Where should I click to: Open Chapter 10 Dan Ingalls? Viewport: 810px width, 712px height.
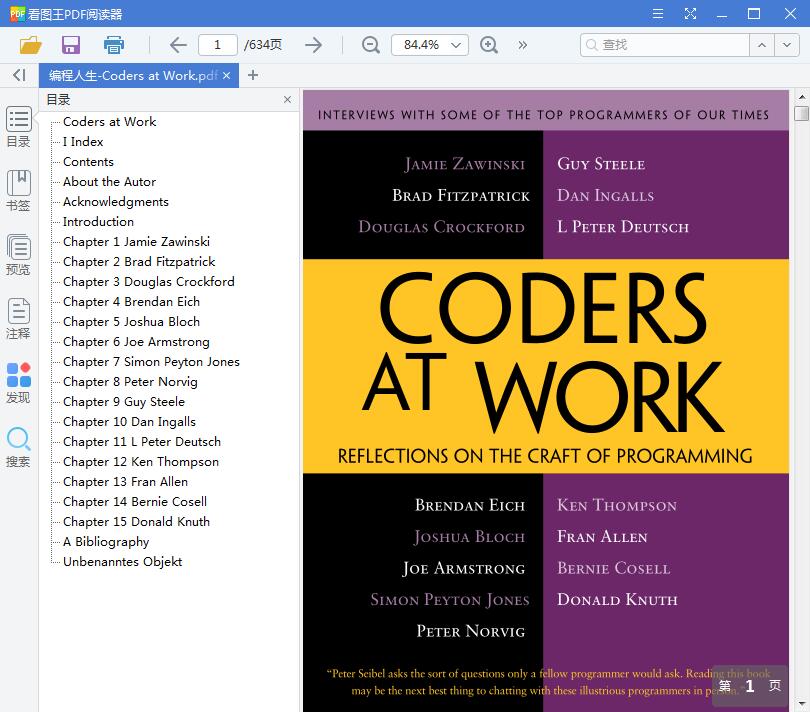coord(130,422)
